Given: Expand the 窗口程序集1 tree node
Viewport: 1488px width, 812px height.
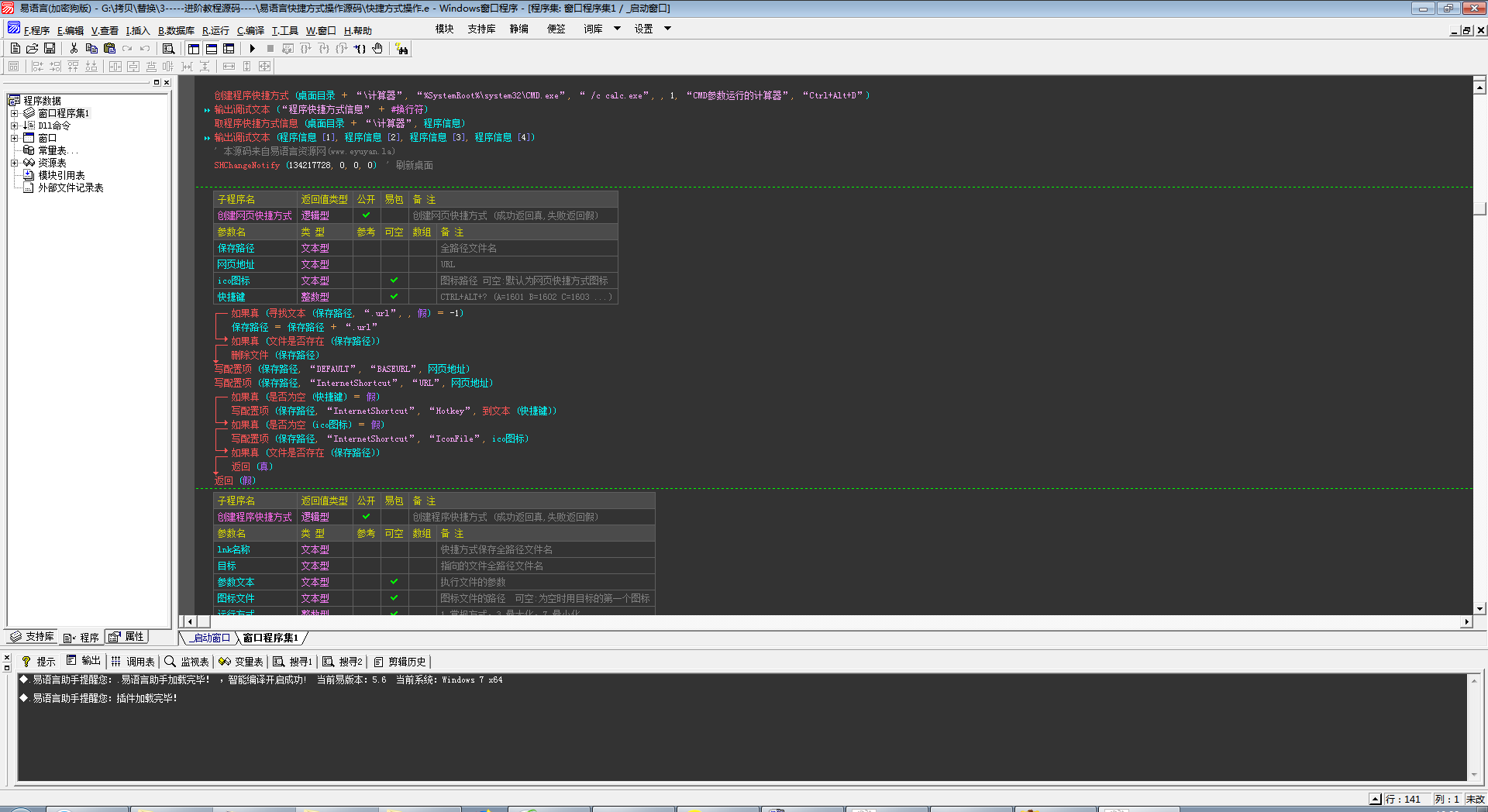Looking at the screenshot, I should pos(14,113).
